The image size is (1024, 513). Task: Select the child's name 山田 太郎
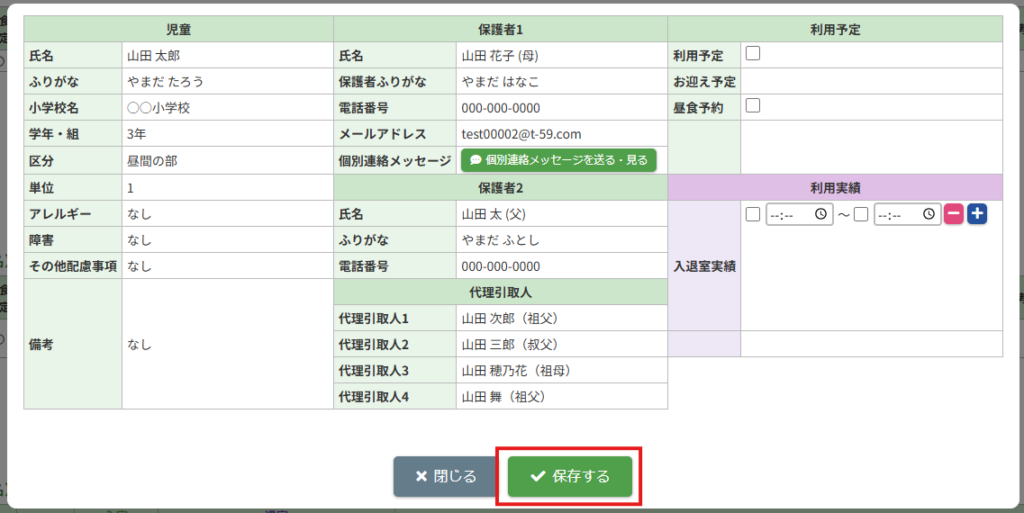pos(154,56)
